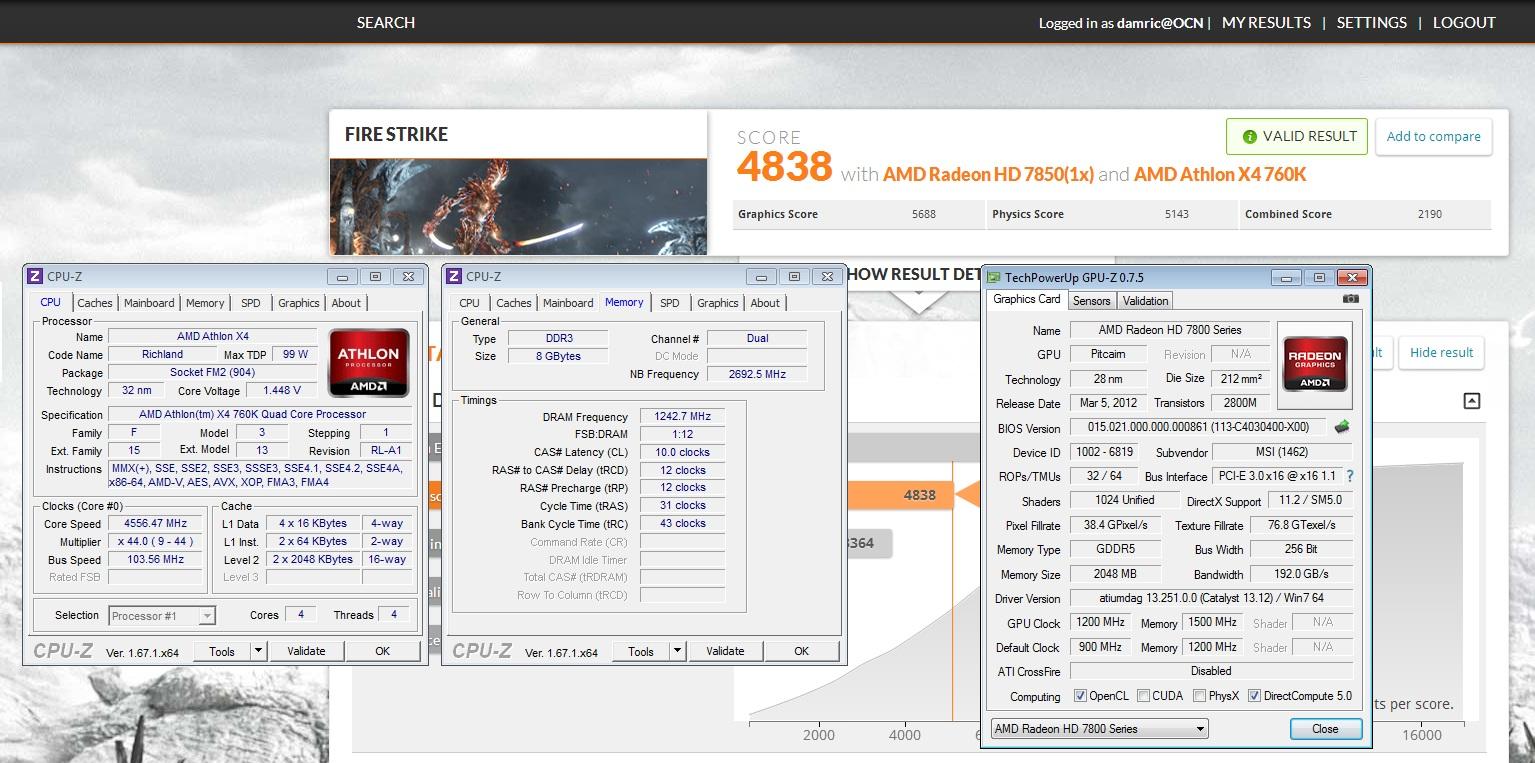Viewport: 1535px width, 763px height.
Task: Click the CPU-Z title icon in CPU window
Action: point(35,276)
